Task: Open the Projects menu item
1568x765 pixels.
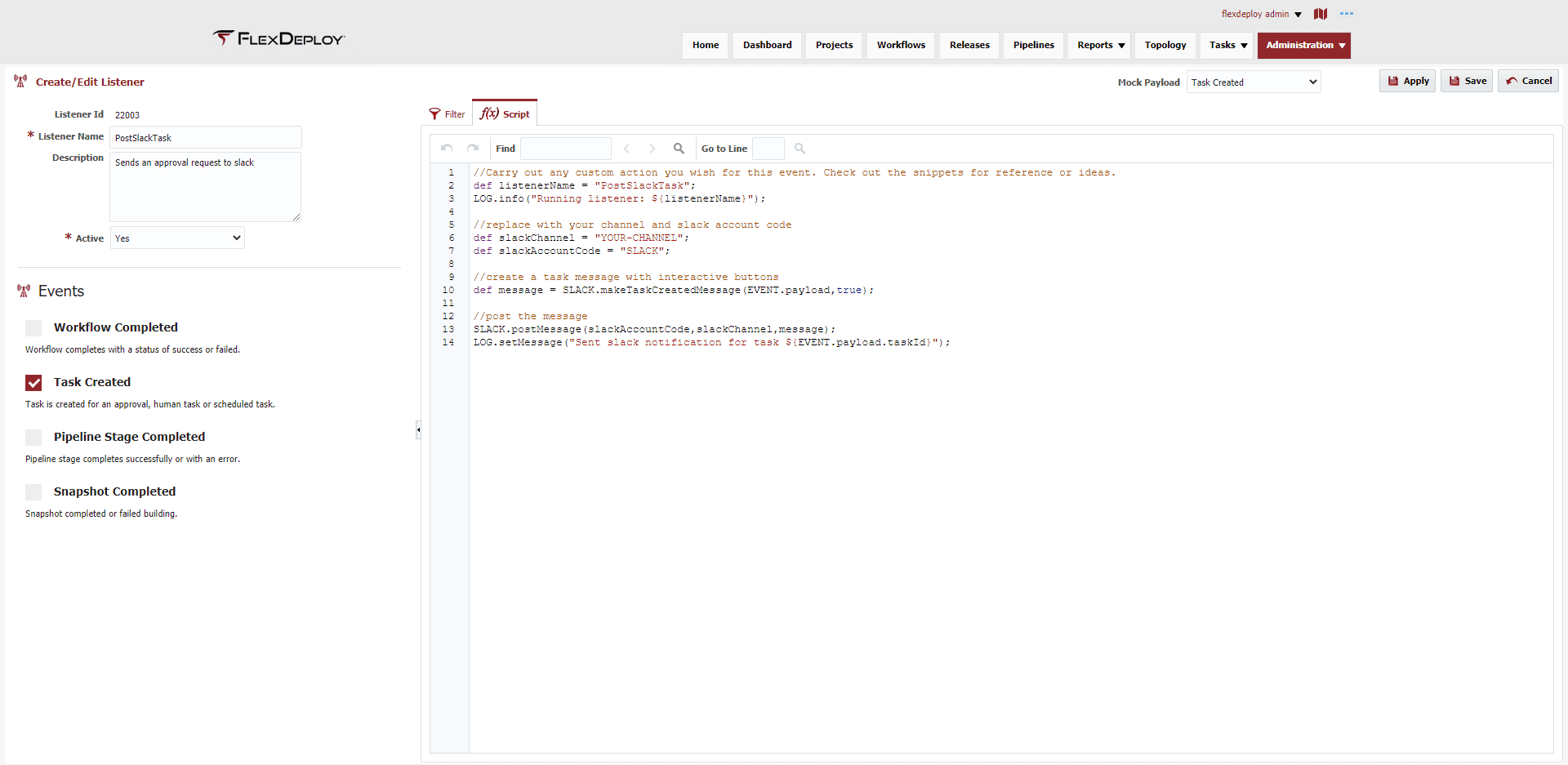Action: (834, 45)
